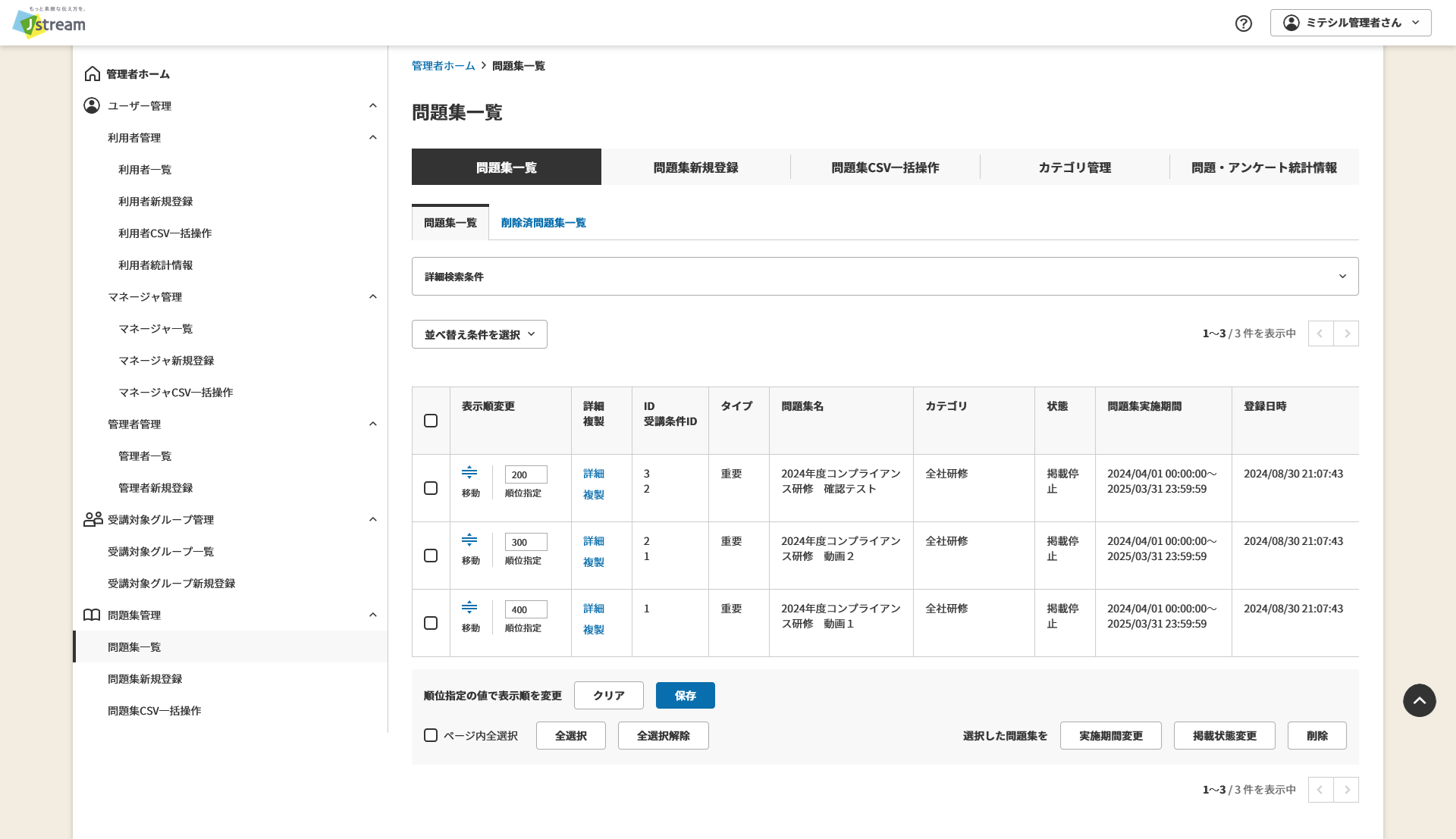Switch to the 問題集新規登録 top tab

tap(695, 167)
